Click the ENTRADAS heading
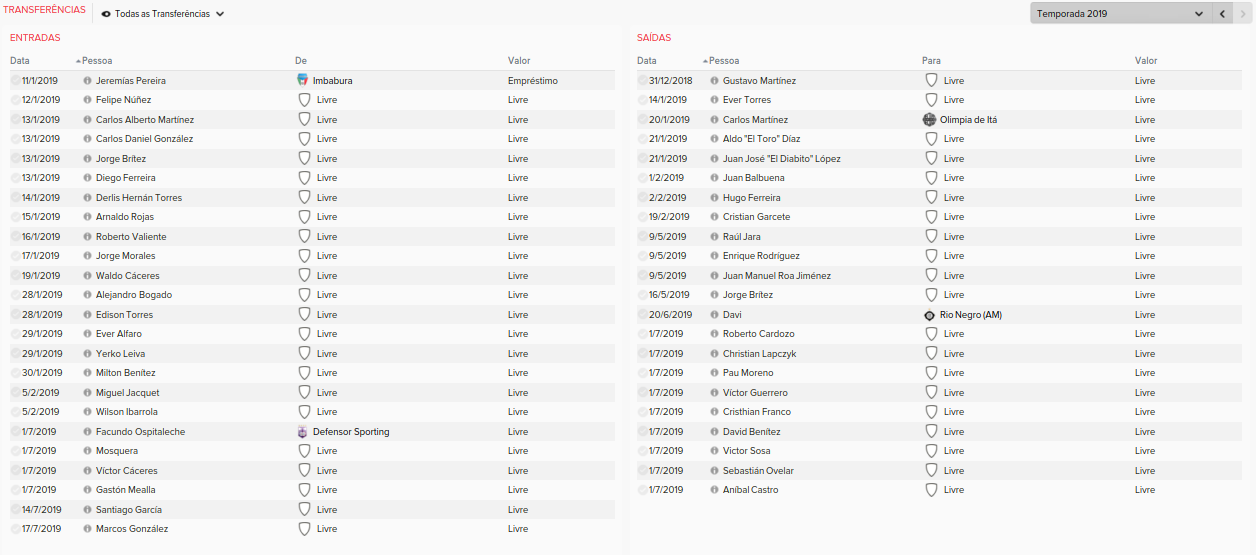Screen dimensions: 1256x555 tap(35, 38)
